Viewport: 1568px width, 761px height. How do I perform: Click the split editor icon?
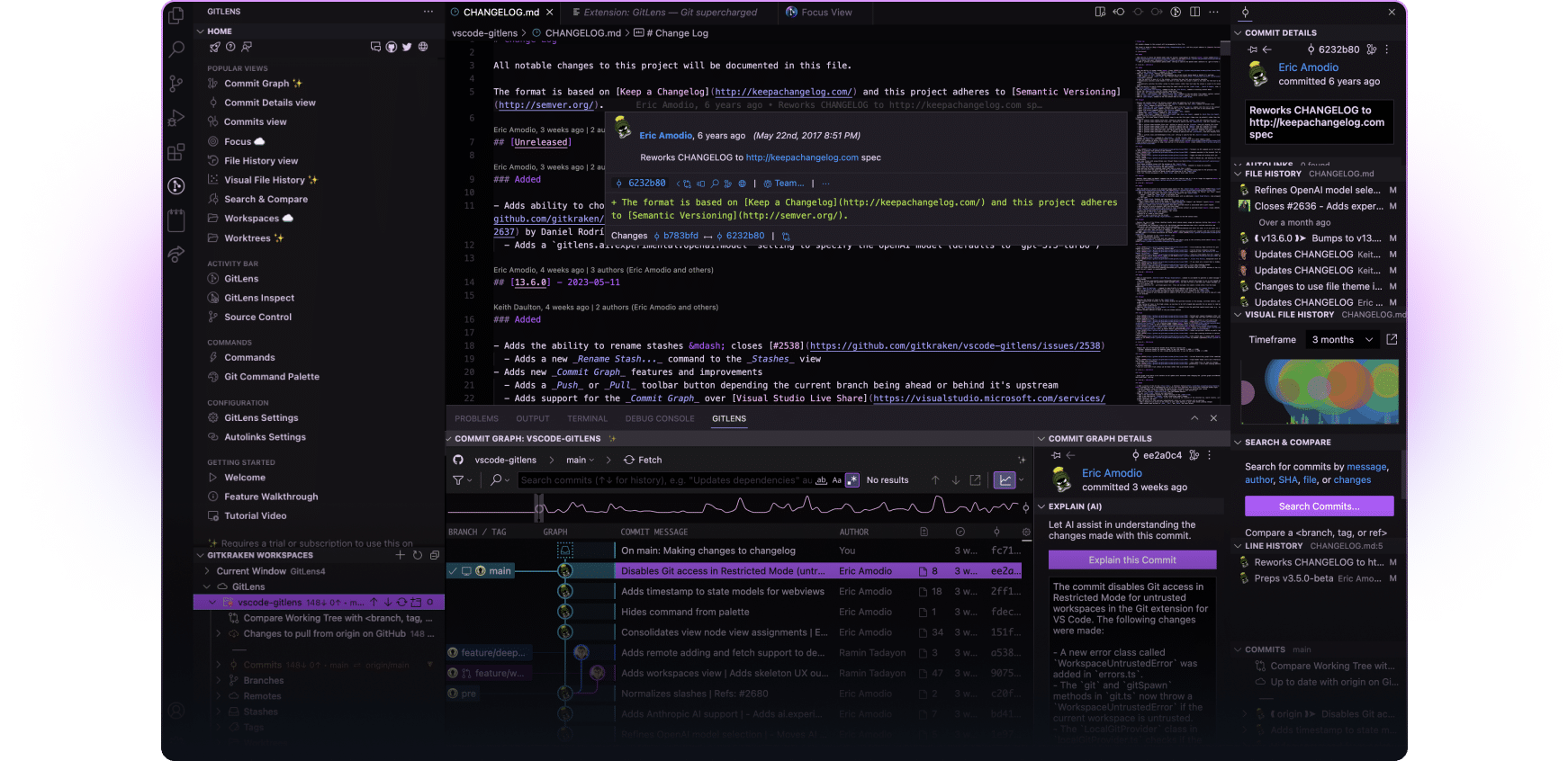[x=1194, y=12]
